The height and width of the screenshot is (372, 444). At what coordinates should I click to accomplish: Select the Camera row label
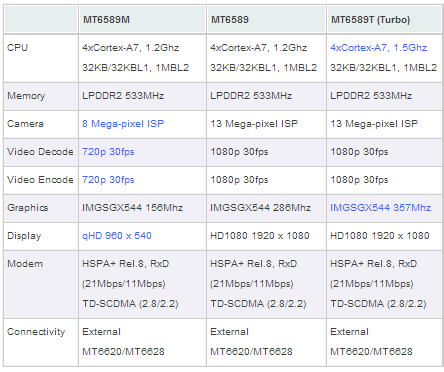25,124
